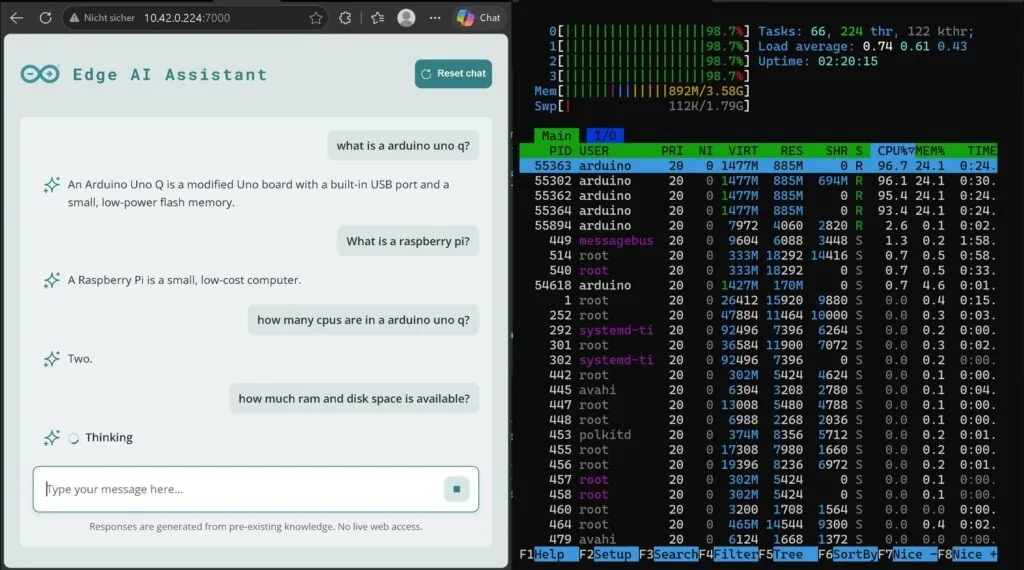Screen dimensions: 1024x570
Task: Click the 'Edge AI Assistant' title
Action: [170, 74]
